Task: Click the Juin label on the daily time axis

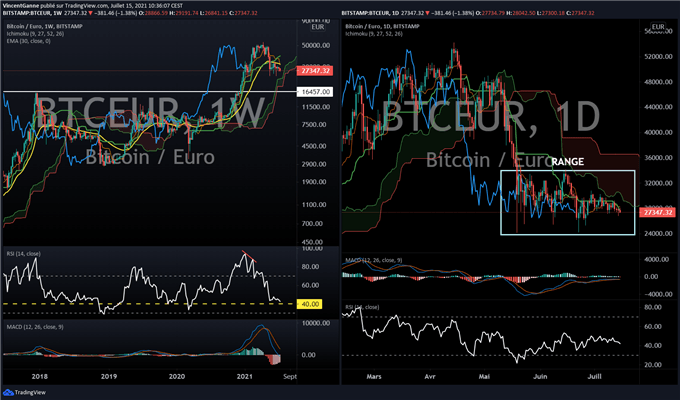Action: click(540, 376)
